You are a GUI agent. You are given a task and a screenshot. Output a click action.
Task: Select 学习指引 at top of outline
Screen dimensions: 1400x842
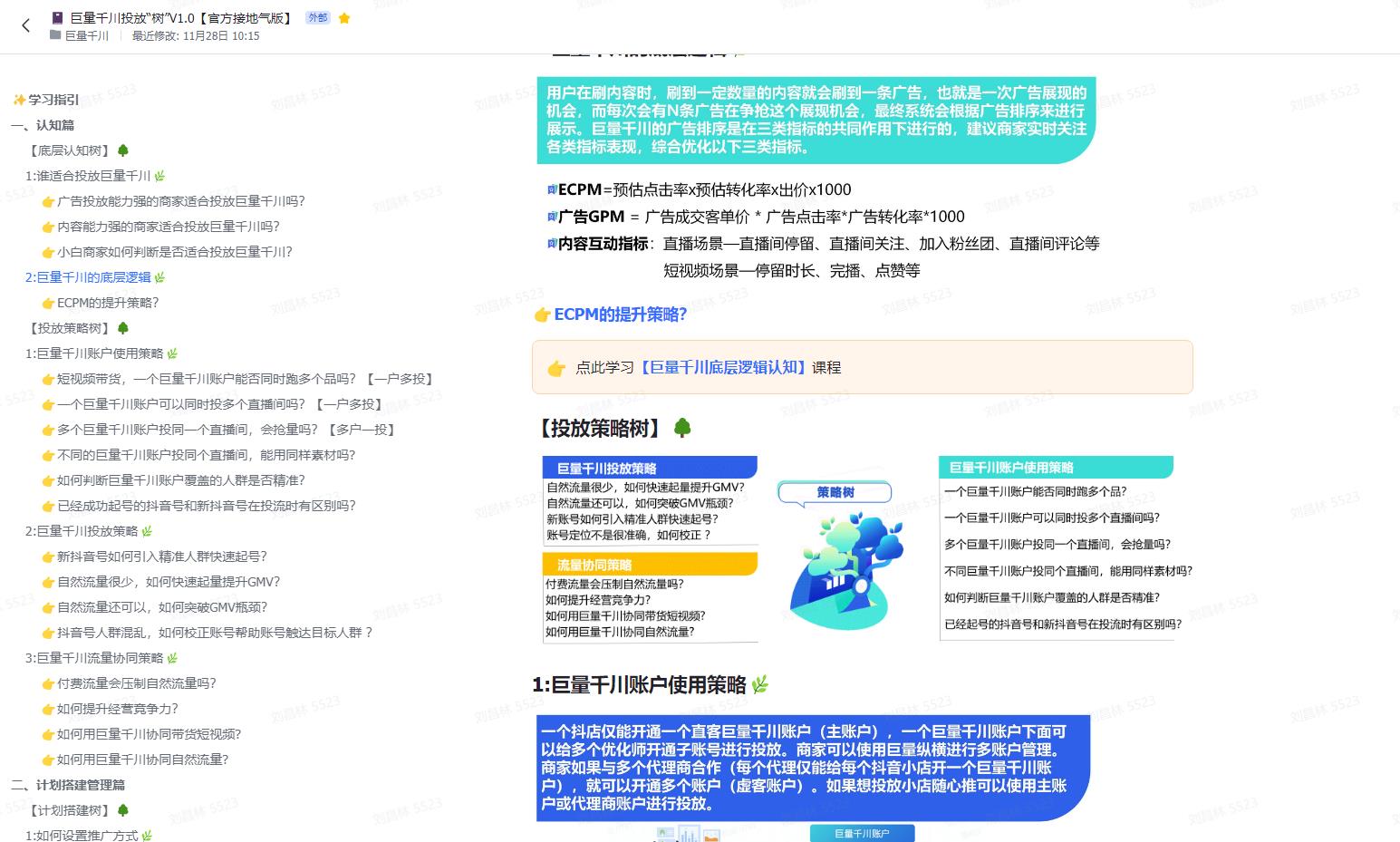pos(43,99)
